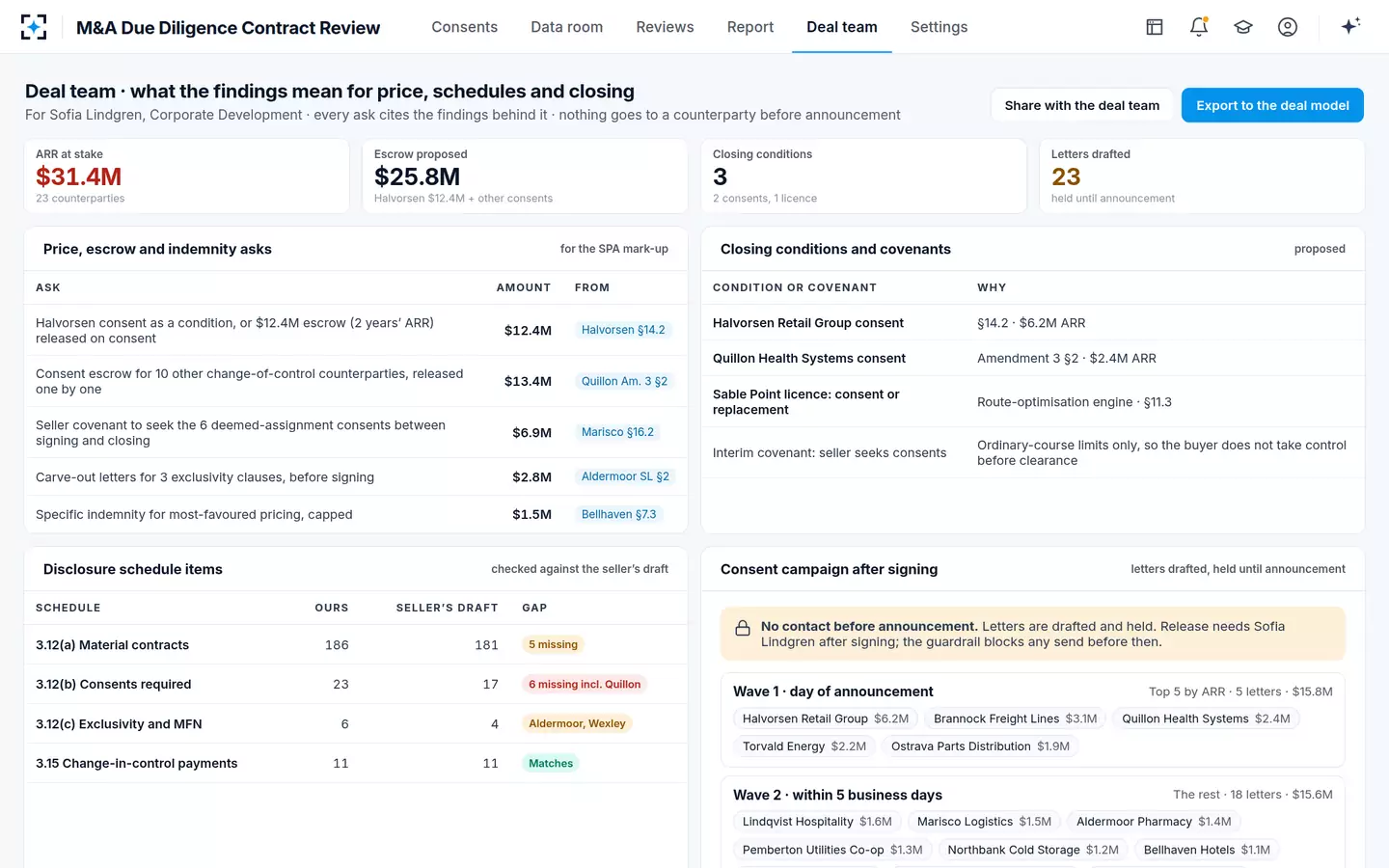Click 3.12(a) Material contracts row
Screen dimensions: 1389x868
(356, 644)
